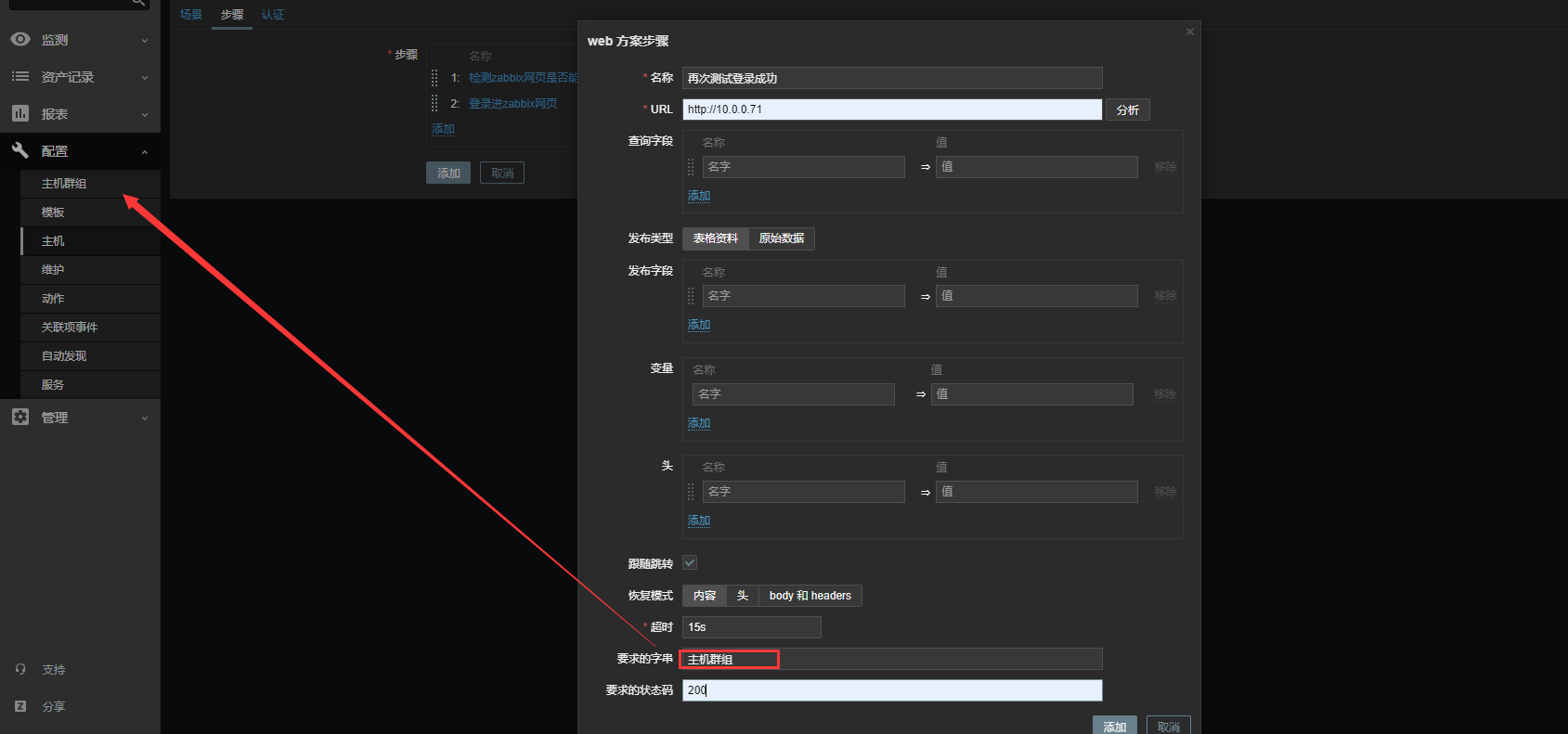Open 服务 in configuration menu
This screenshot has width=1568, height=734.
pyautogui.click(x=90, y=385)
